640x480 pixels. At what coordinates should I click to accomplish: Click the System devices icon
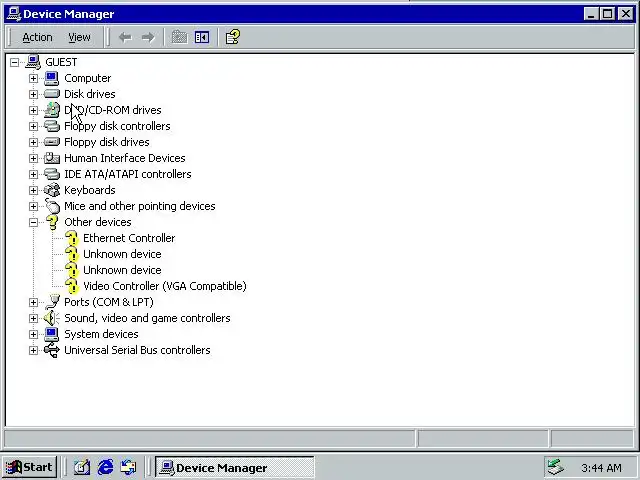[x=52, y=334]
